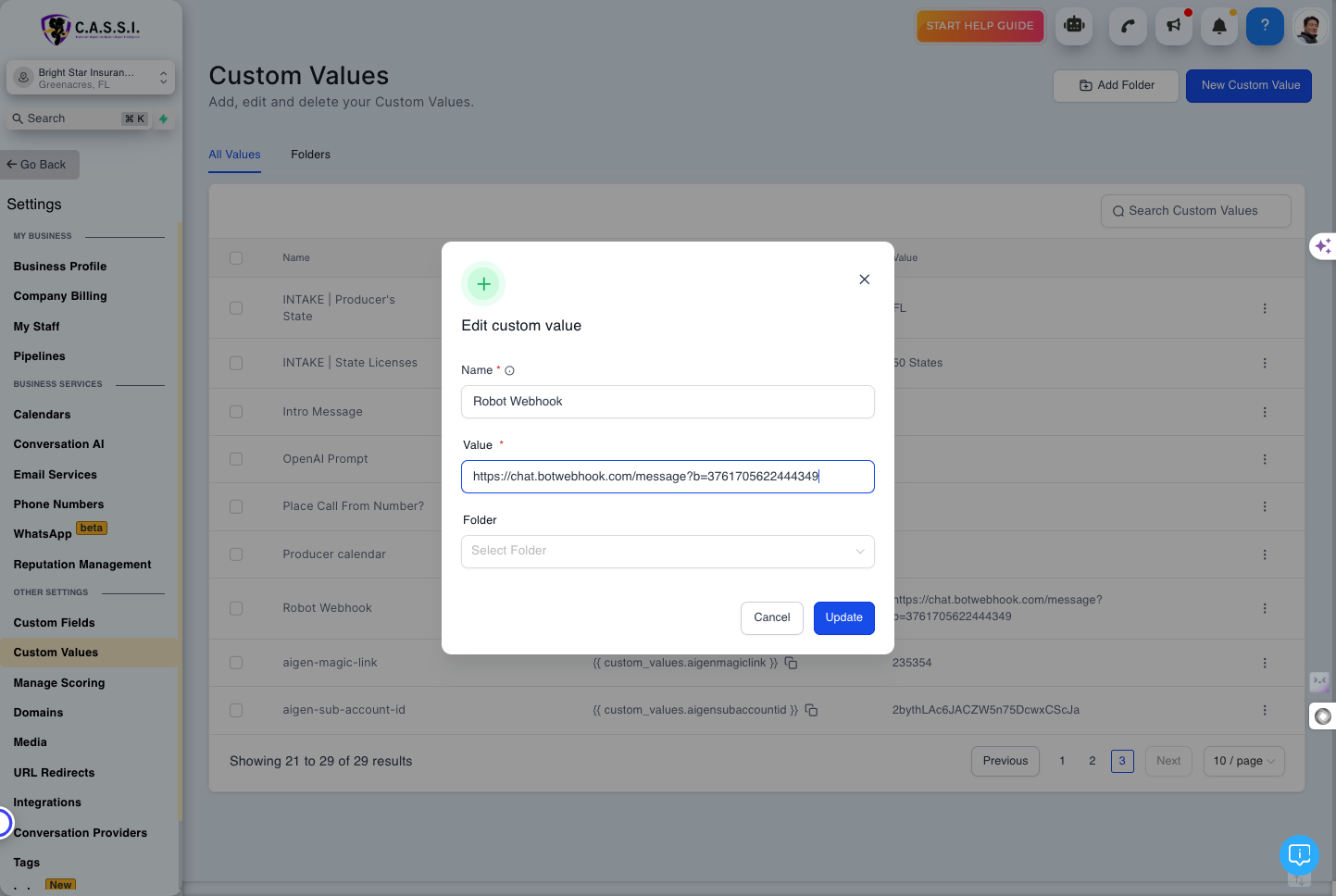
Task: Click START HELP GUIDE button
Action: click(x=980, y=26)
